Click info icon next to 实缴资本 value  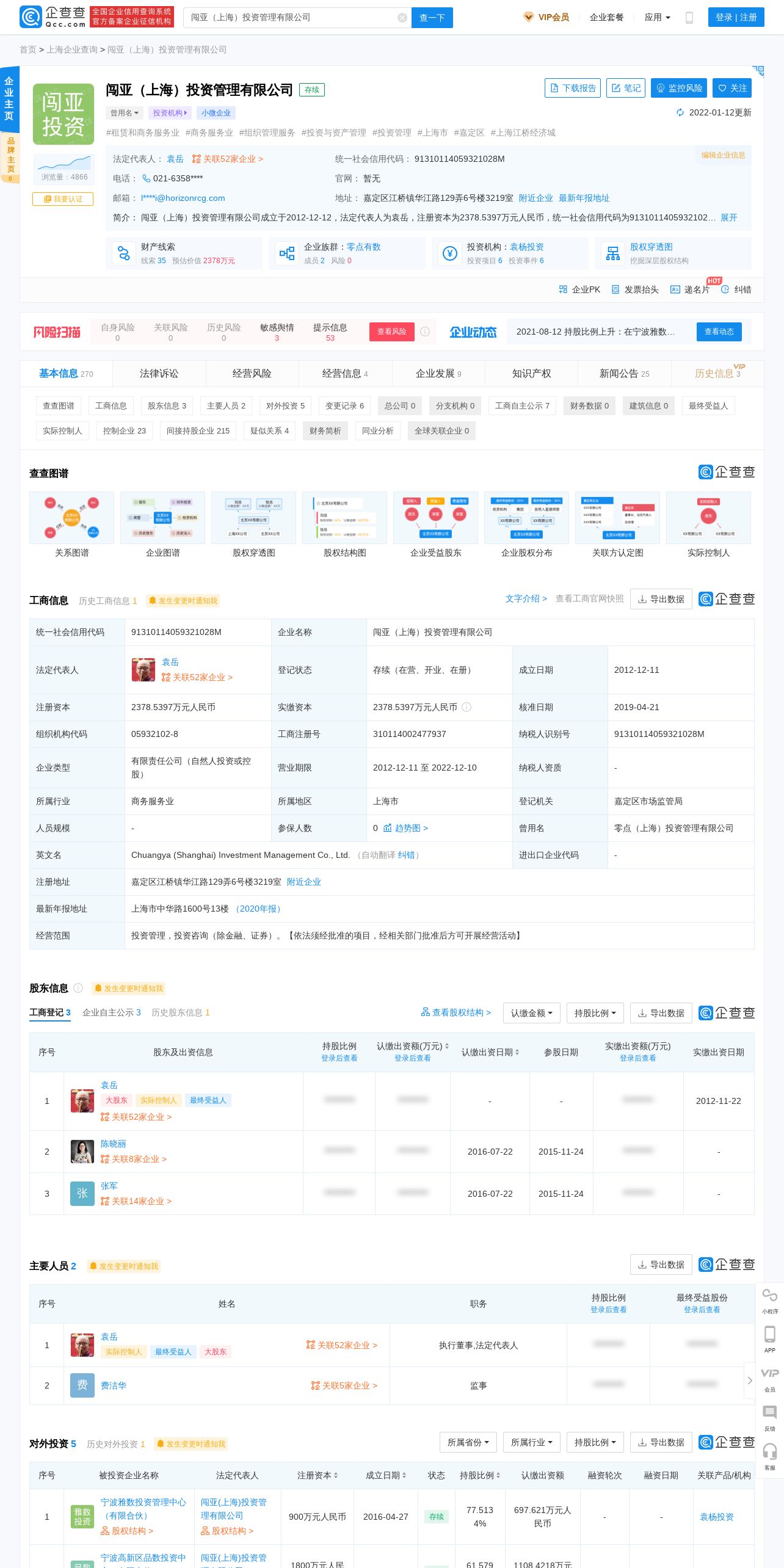pyautogui.click(x=466, y=707)
